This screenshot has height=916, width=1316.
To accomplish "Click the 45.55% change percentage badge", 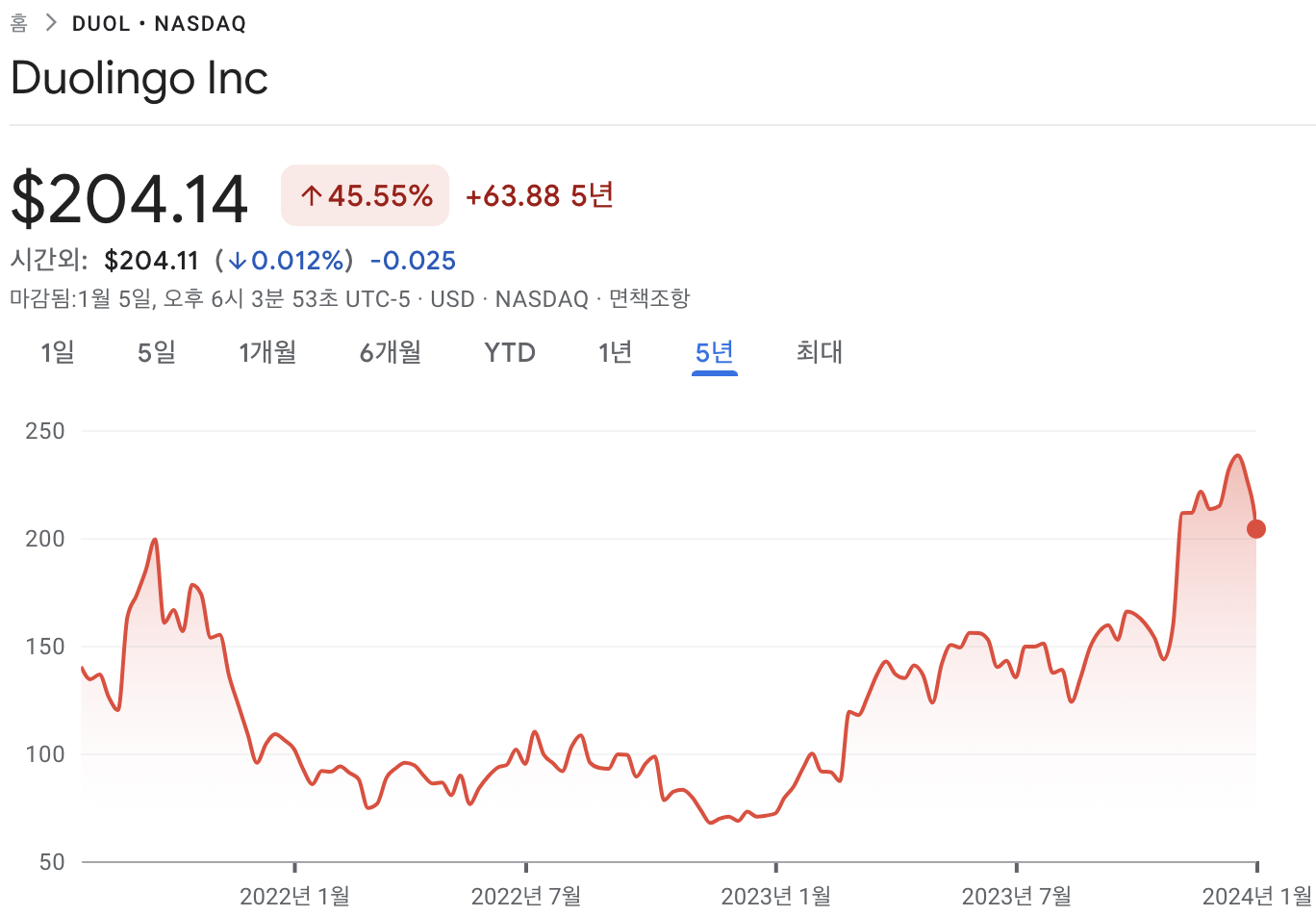I will point(365,195).
